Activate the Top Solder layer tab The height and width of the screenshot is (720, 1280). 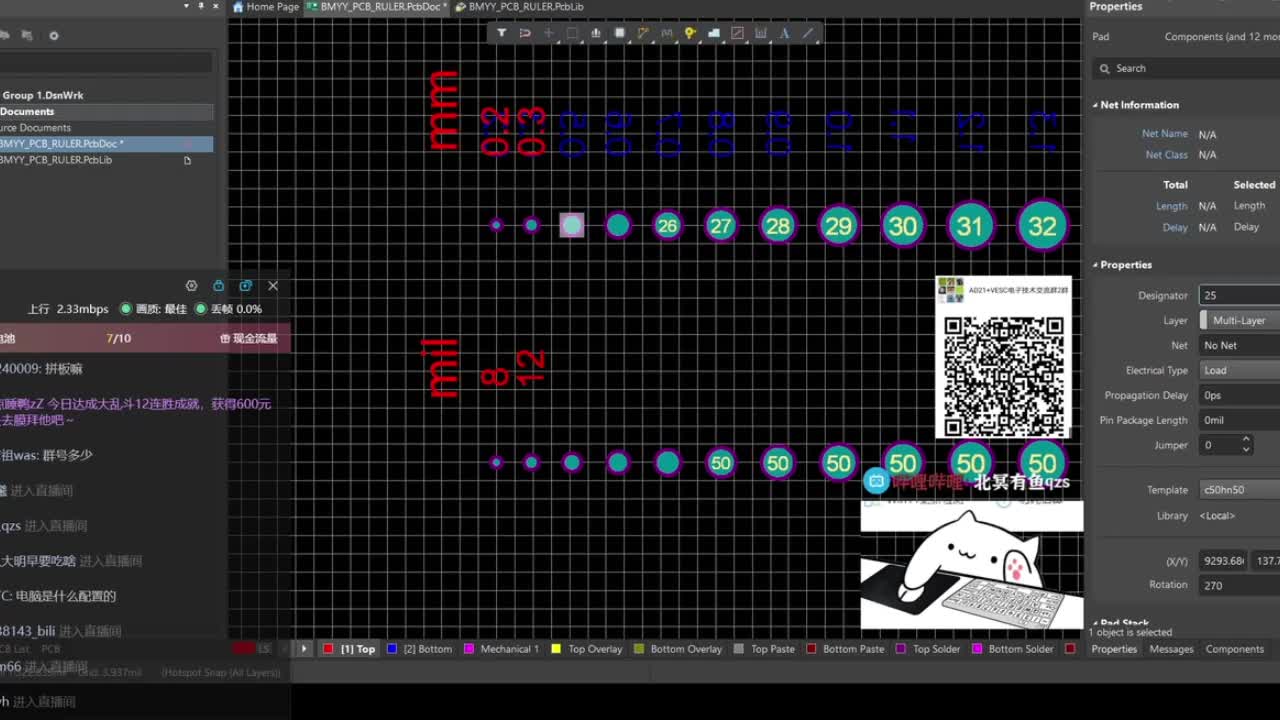tap(928, 649)
